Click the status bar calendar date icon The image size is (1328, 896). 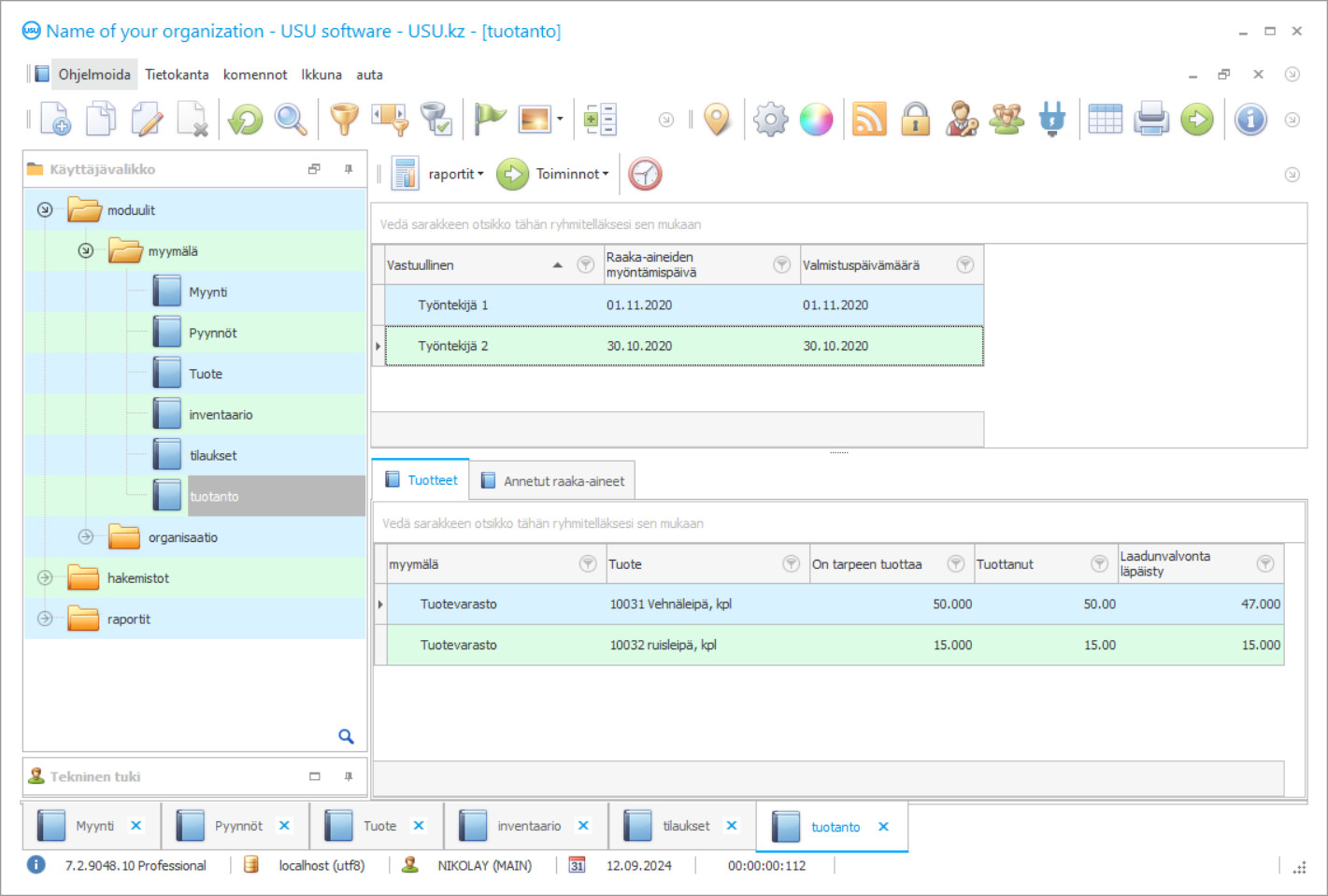[578, 865]
